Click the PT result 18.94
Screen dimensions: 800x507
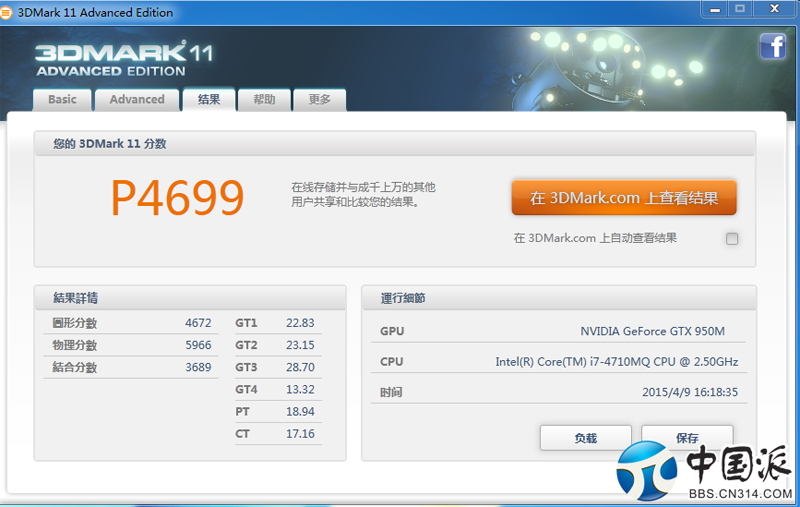click(300, 412)
